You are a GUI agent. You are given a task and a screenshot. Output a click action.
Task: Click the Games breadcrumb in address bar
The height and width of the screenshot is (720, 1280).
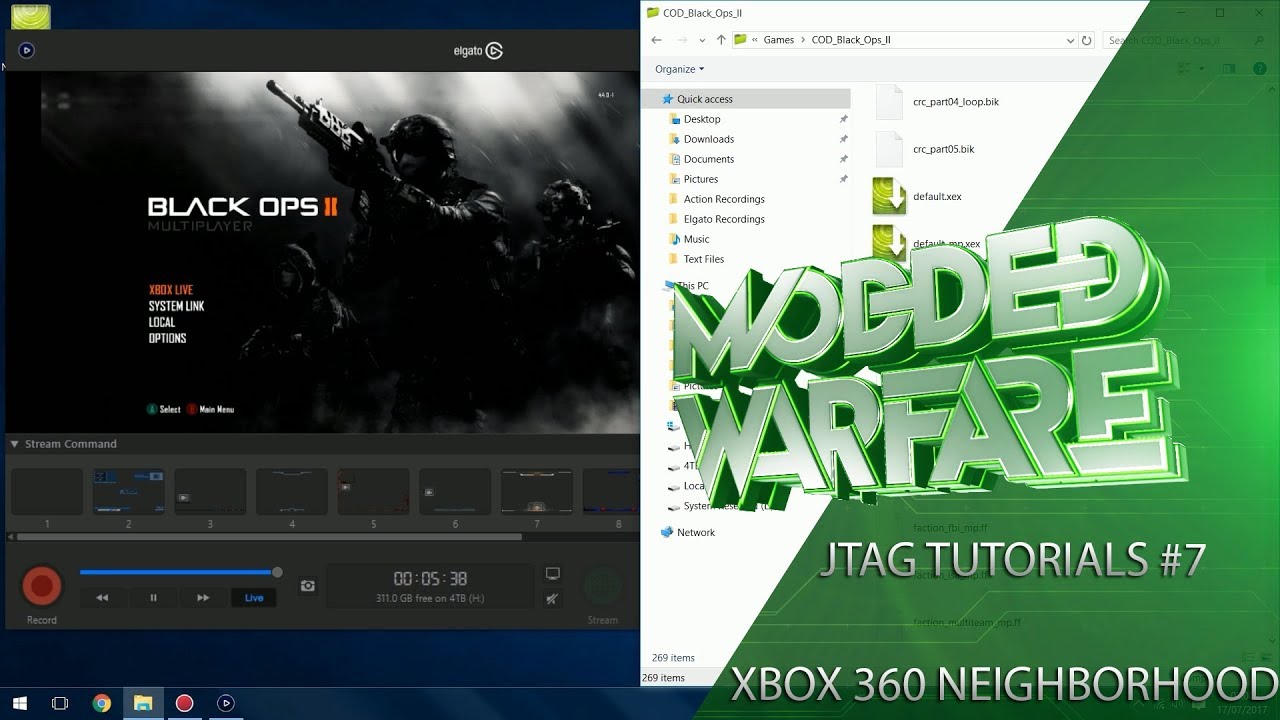tap(779, 40)
